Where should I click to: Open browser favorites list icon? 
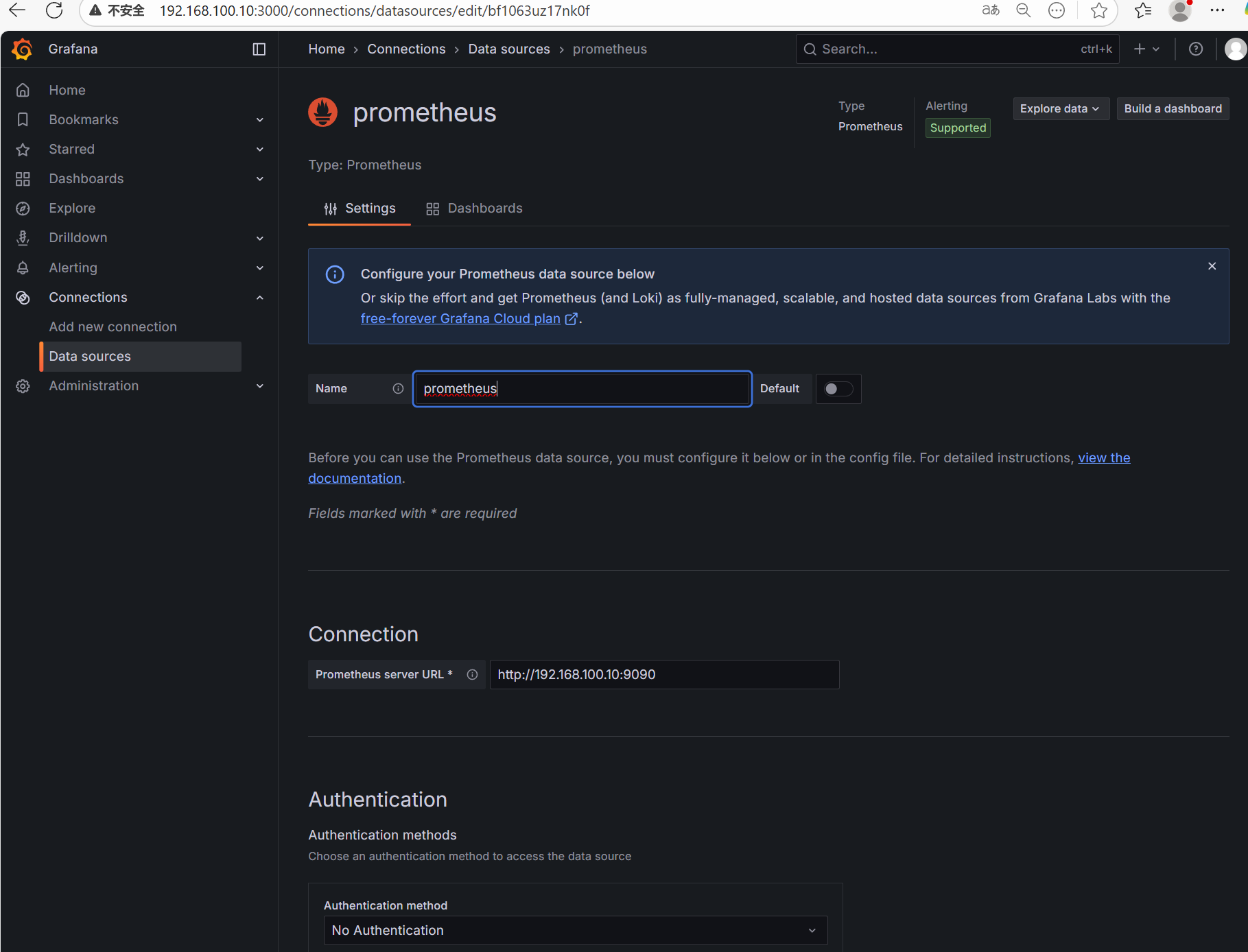tap(1143, 10)
